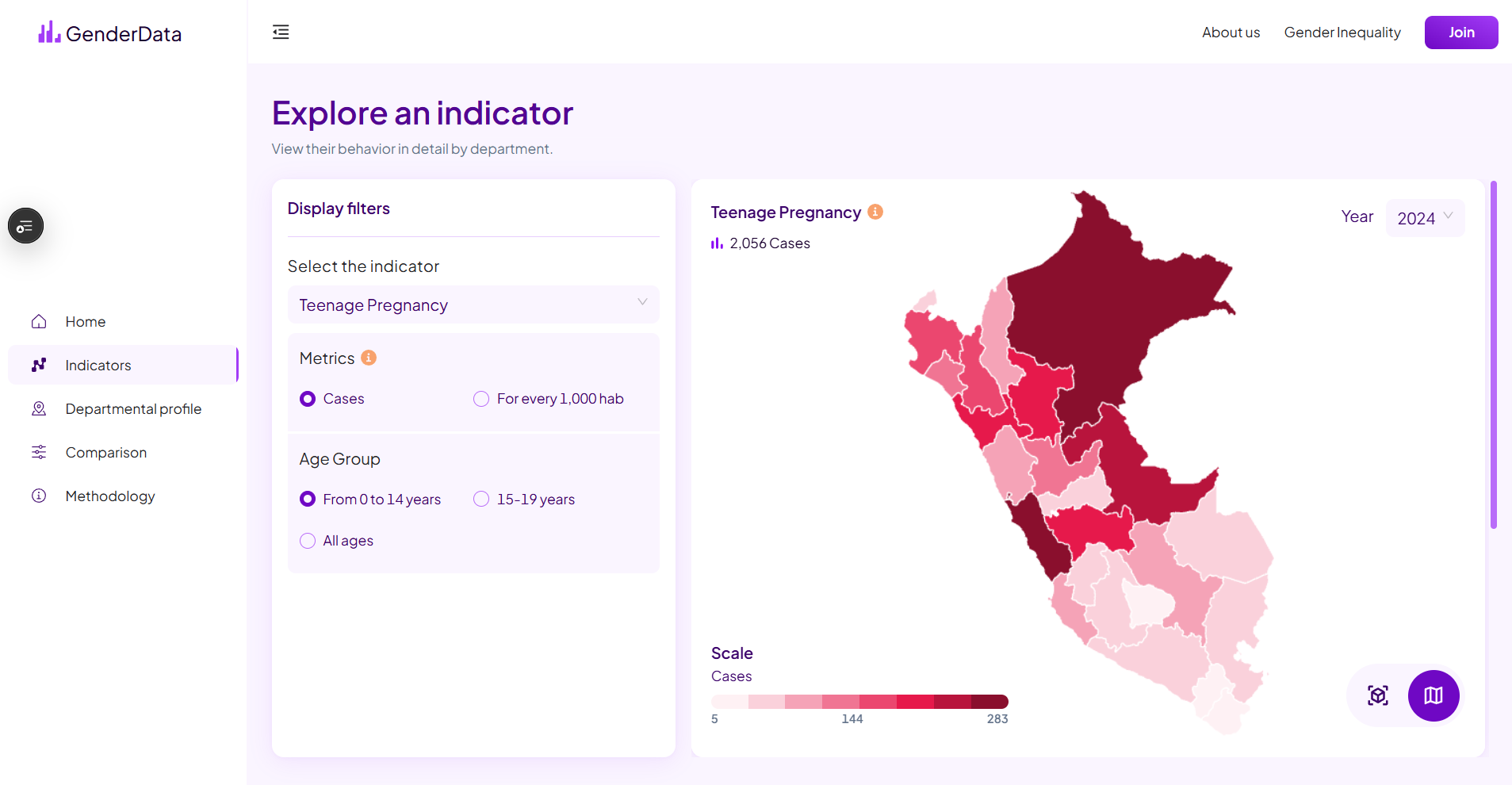
Task: Click the 'Scale' heading
Action: [x=732, y=653]
